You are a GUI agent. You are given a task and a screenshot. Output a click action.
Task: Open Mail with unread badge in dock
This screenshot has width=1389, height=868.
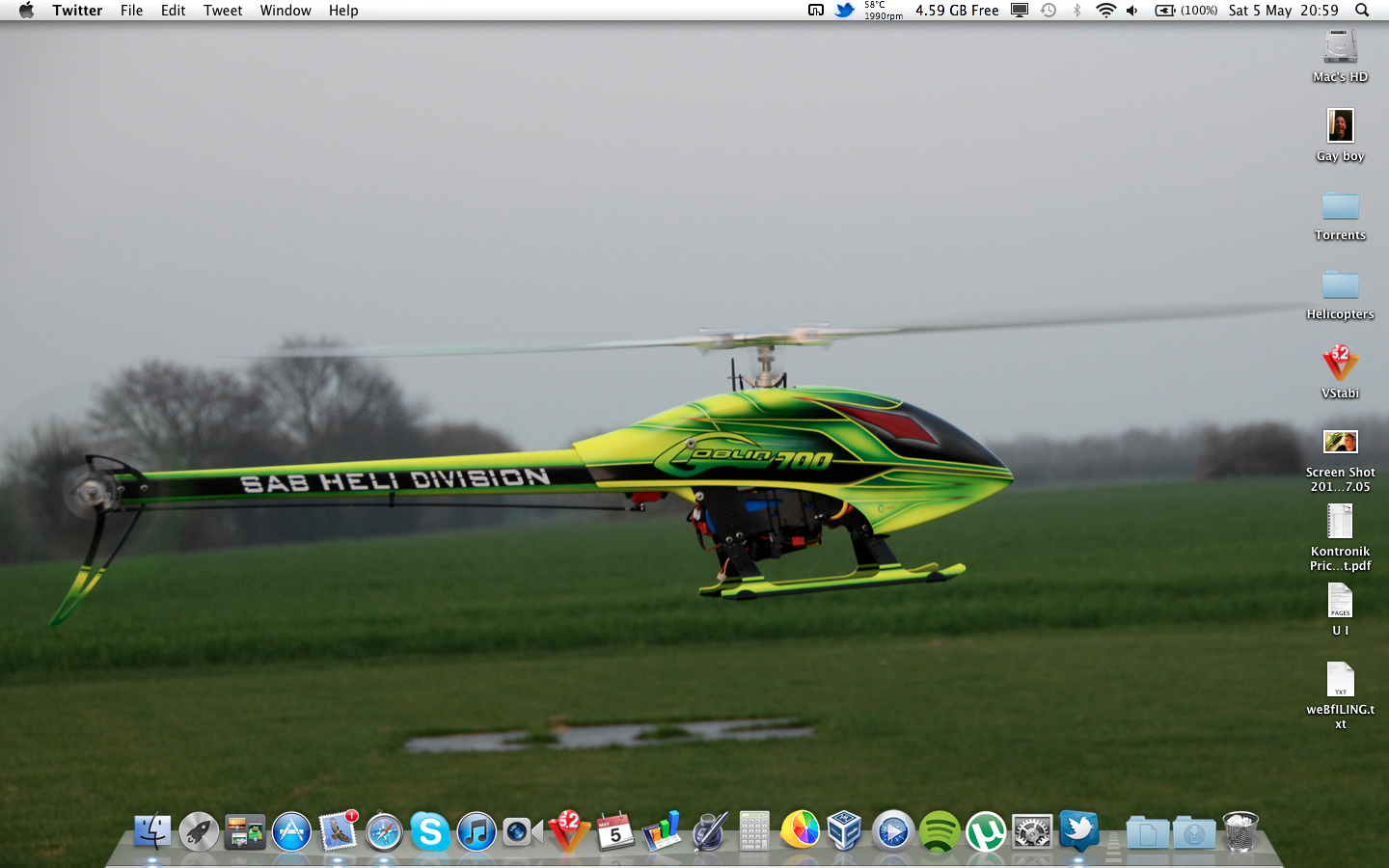pyautogui.click(x=338, y=831)
